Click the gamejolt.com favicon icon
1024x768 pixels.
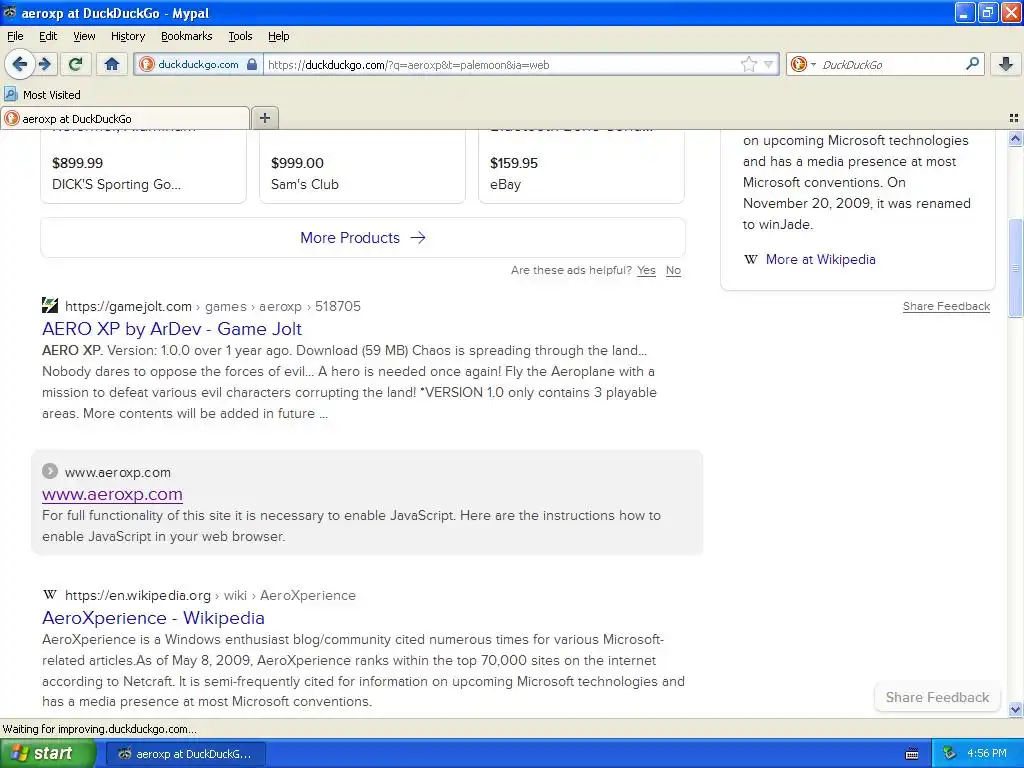pos(50,306)
